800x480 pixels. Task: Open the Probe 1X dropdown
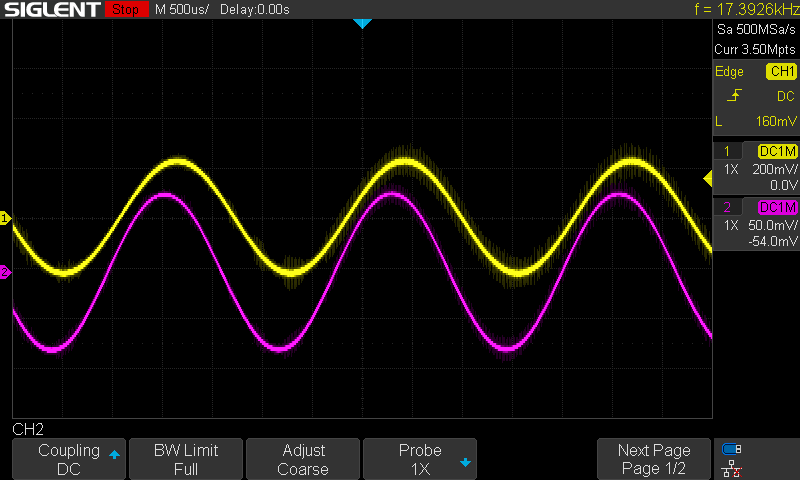(x=420, y=459)
